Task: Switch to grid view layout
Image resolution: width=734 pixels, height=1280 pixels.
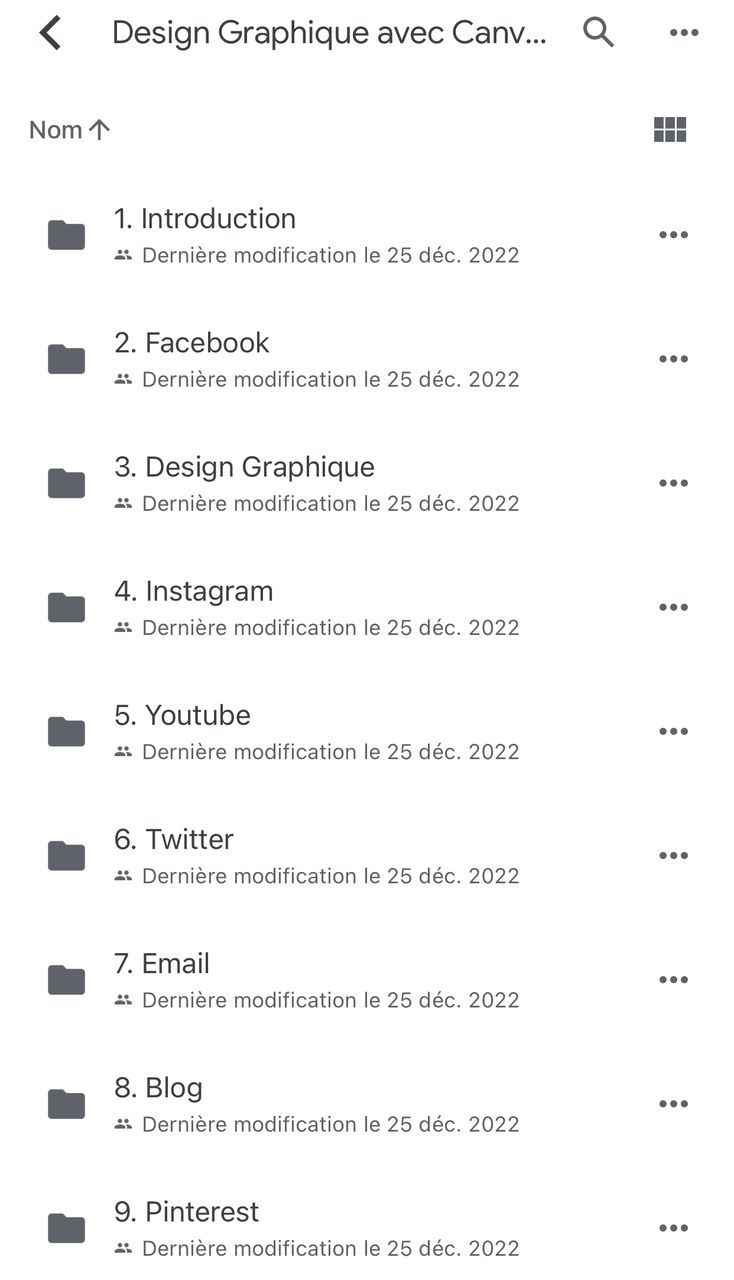Action: pyautogui.click(x=670, y=129)
